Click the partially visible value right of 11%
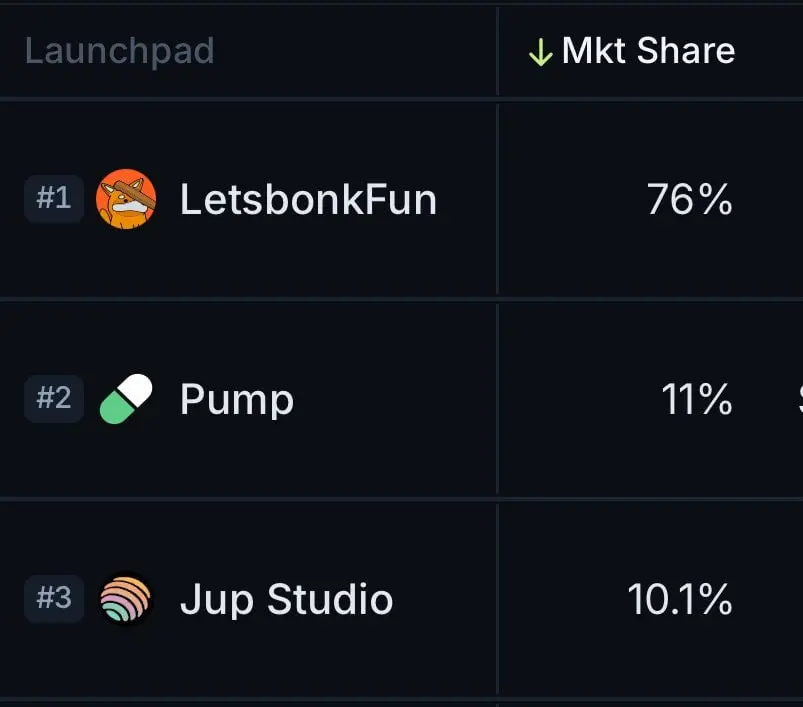This screenshot has width=803, height=707. pyautogui.click(x=800, y=399)
